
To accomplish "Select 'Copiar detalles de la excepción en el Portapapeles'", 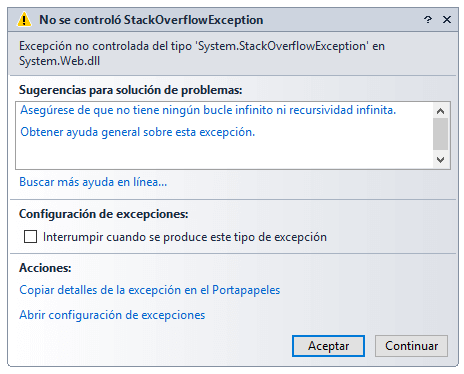I will (150, 290).
